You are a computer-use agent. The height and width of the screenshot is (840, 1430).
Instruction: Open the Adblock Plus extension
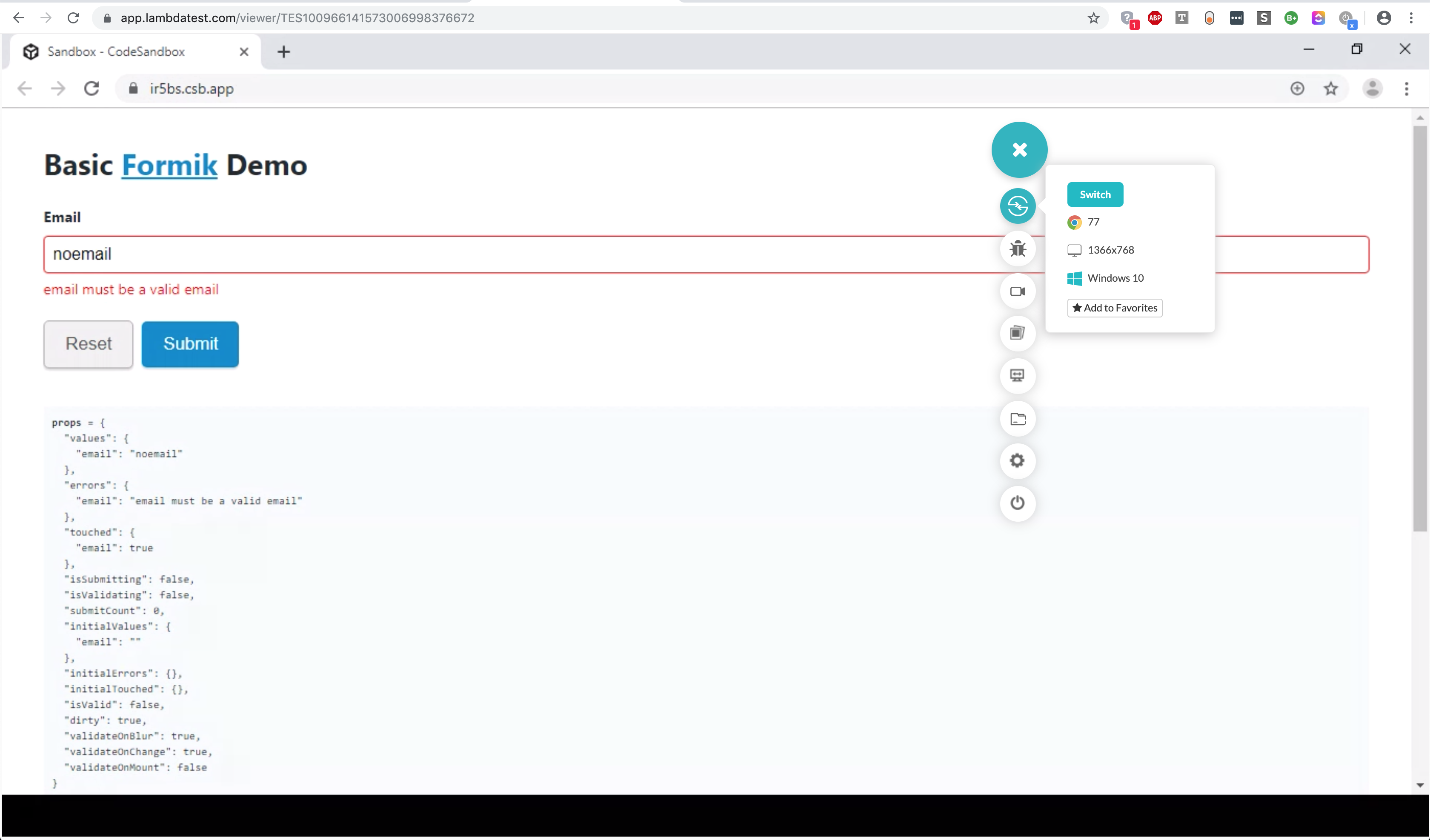1155,18
